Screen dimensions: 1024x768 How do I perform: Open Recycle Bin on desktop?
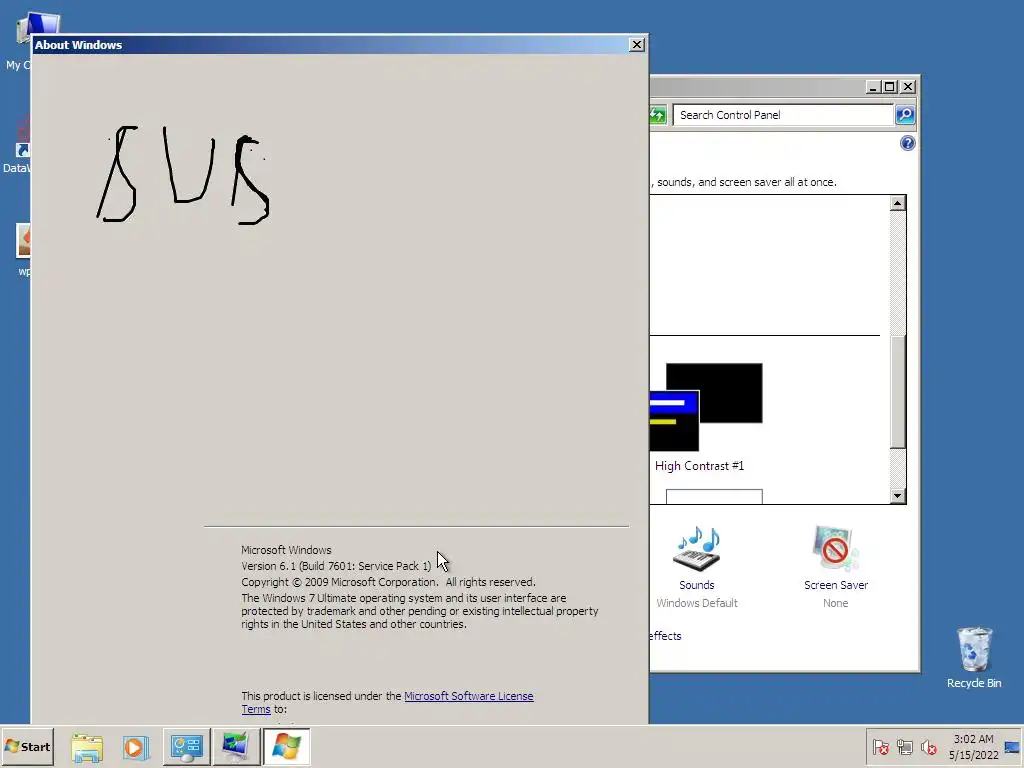tap(974, 658)
